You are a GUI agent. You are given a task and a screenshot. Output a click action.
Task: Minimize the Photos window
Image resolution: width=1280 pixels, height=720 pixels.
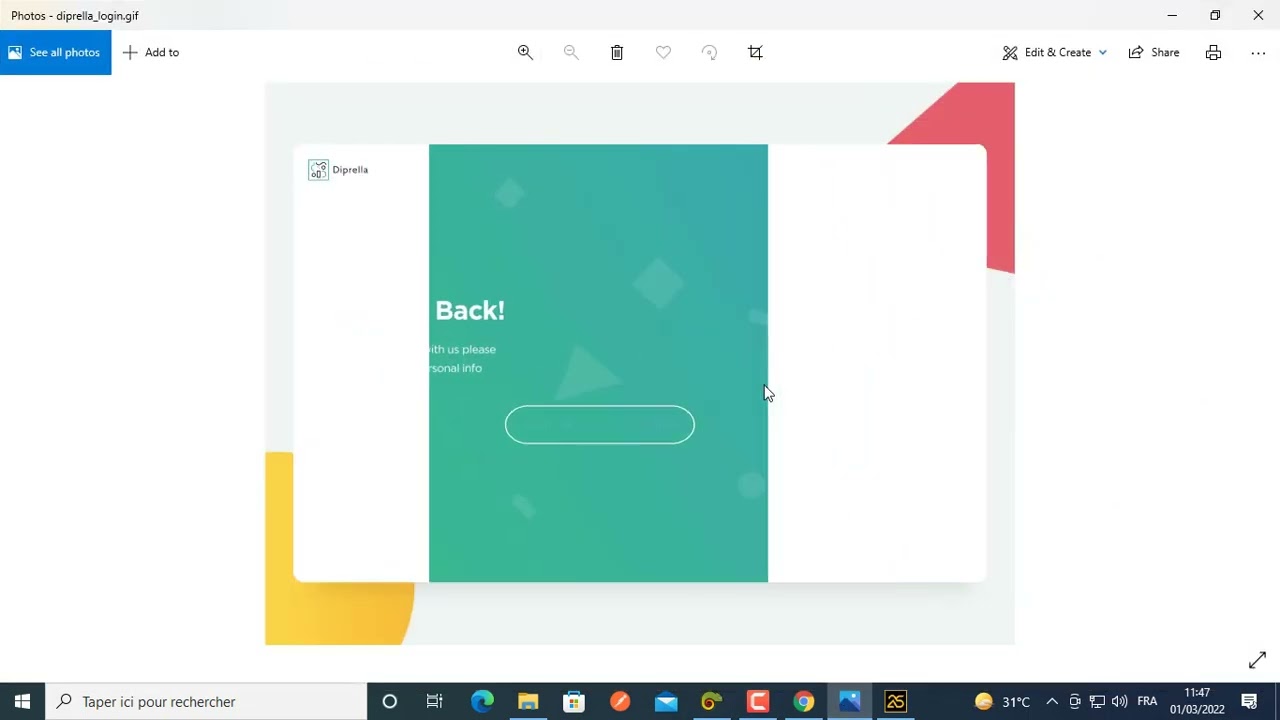[x=1172, y=15]
